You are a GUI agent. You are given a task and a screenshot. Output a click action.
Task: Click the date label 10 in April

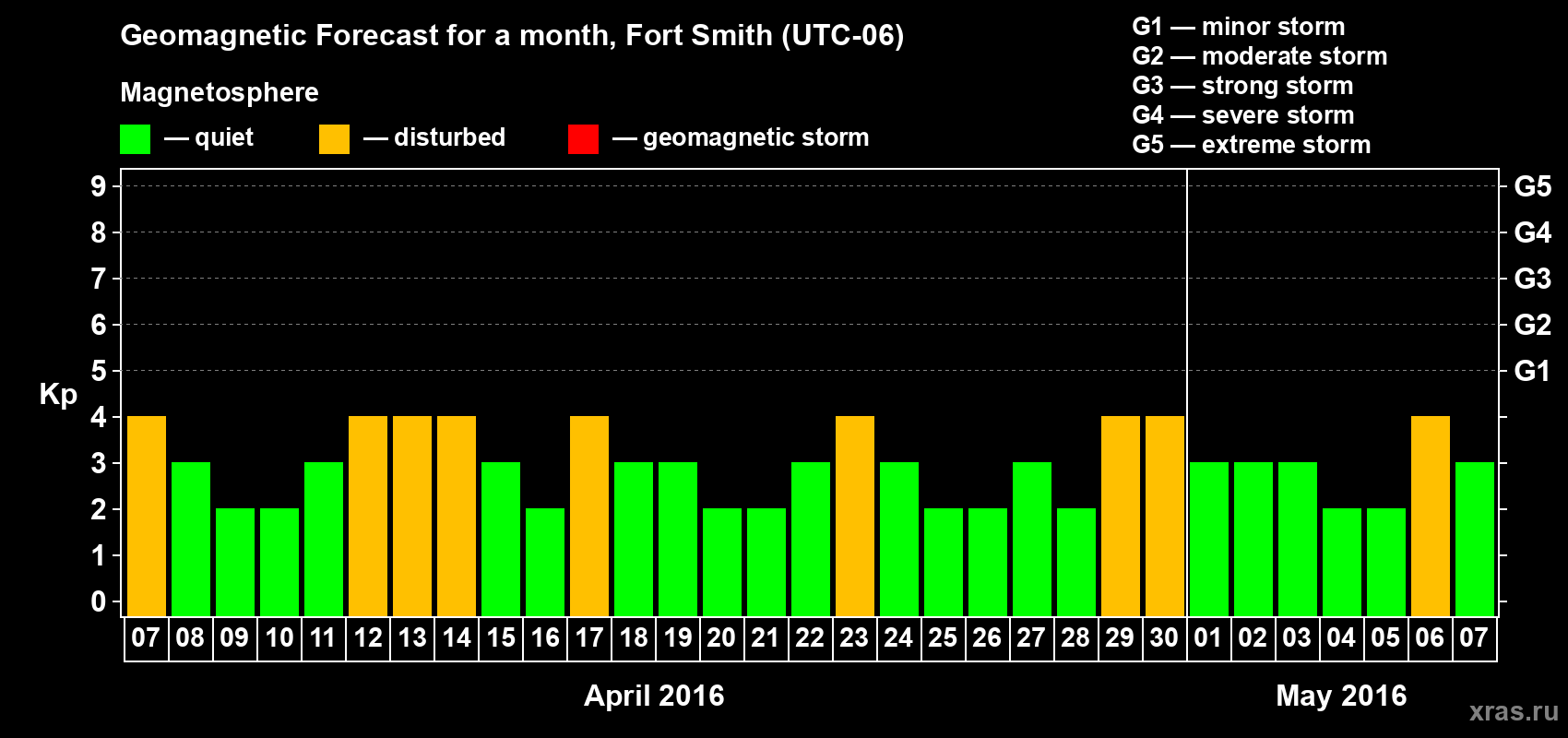click(279, 637)
